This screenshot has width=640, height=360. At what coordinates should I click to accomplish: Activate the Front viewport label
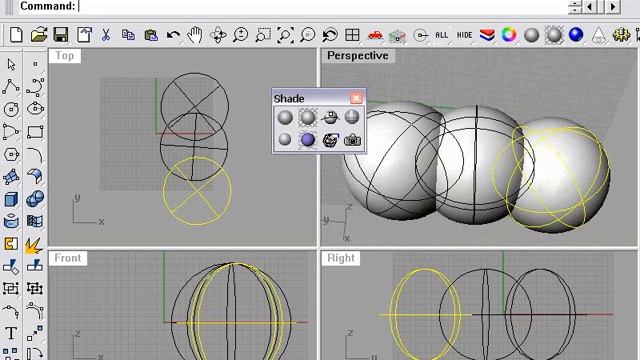[x=68, y=258]
